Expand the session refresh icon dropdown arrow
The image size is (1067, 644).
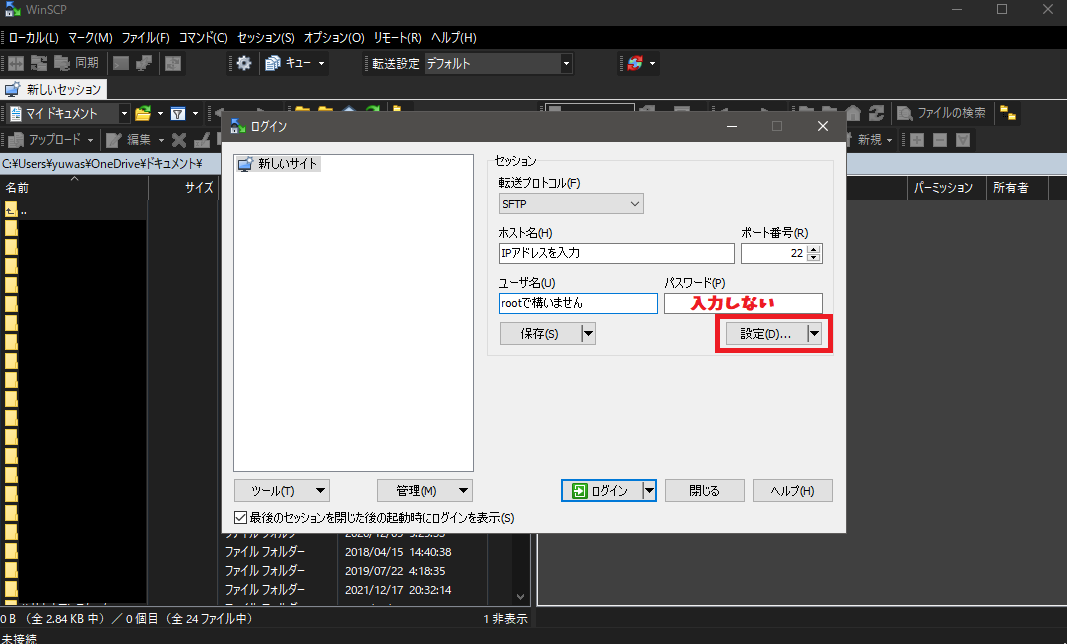coord(653,63)
